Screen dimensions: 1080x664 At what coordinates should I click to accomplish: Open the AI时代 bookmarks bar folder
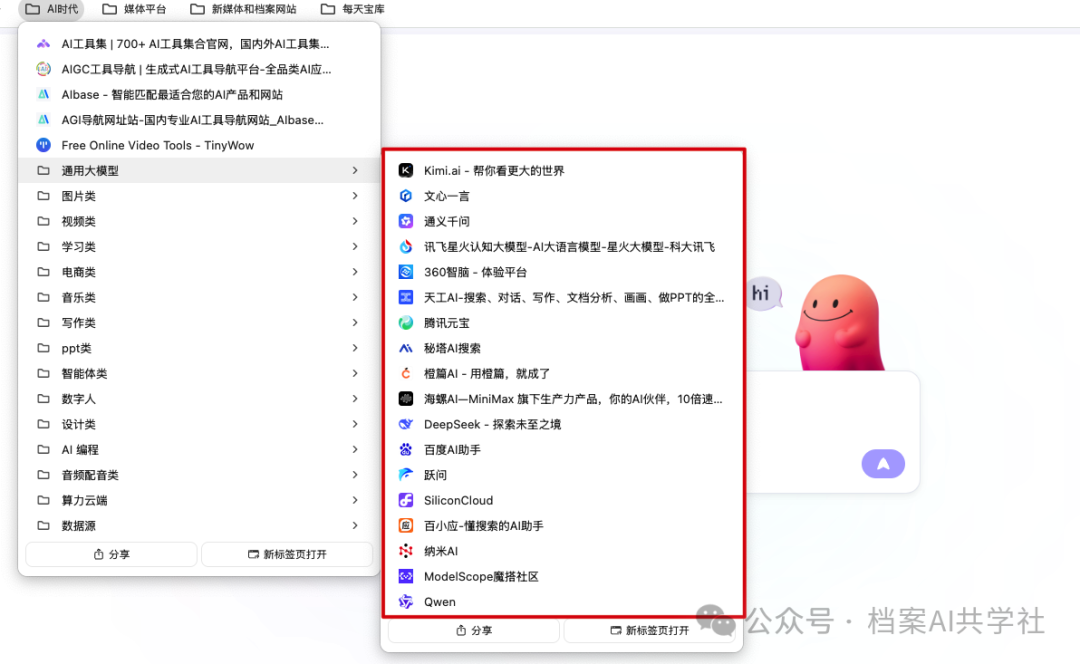(52, 9)
